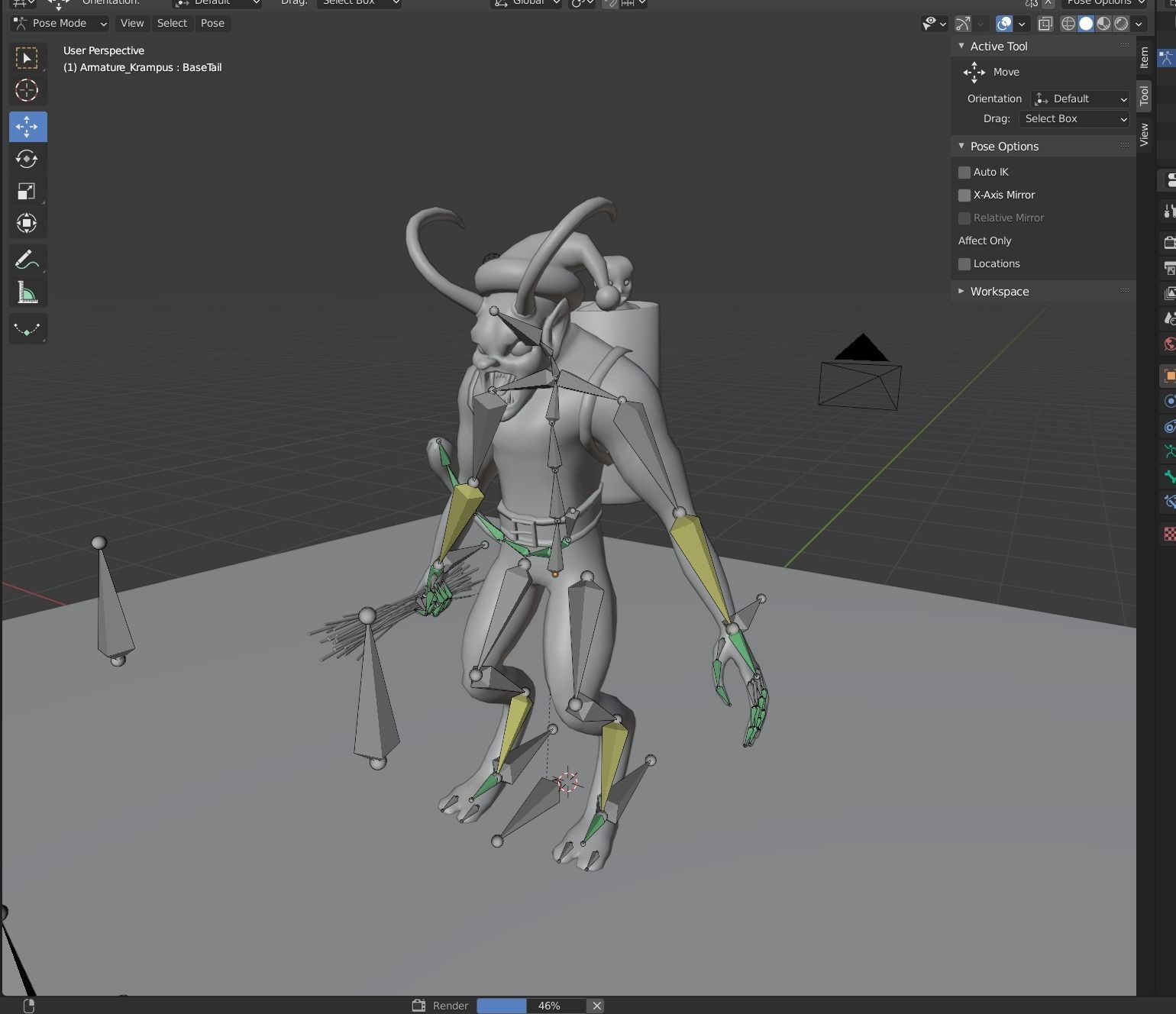Open the Object properties tab (orange square)

coord(1168,376)
